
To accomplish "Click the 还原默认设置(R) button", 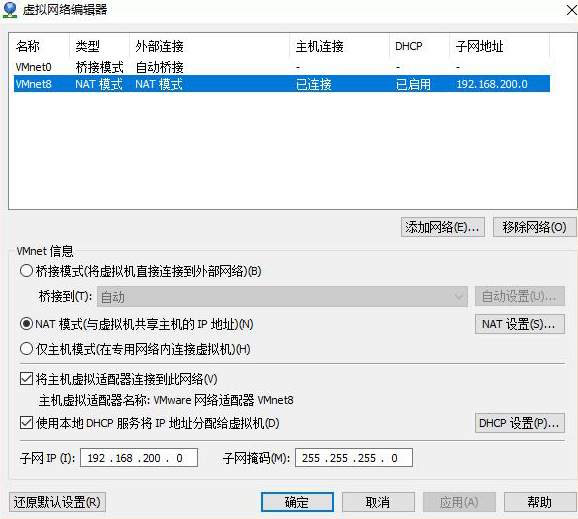I will [x=57, y=502].
